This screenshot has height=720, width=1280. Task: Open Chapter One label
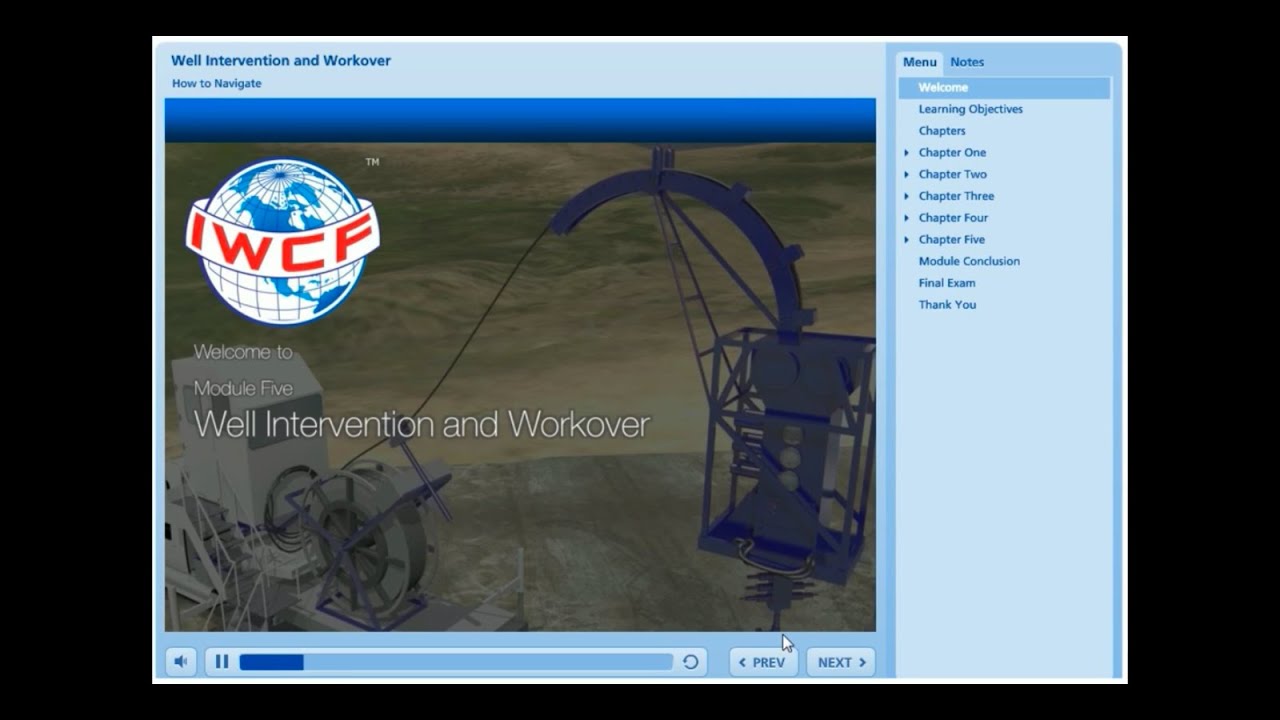pyautogui.click(x=952, y=153)
